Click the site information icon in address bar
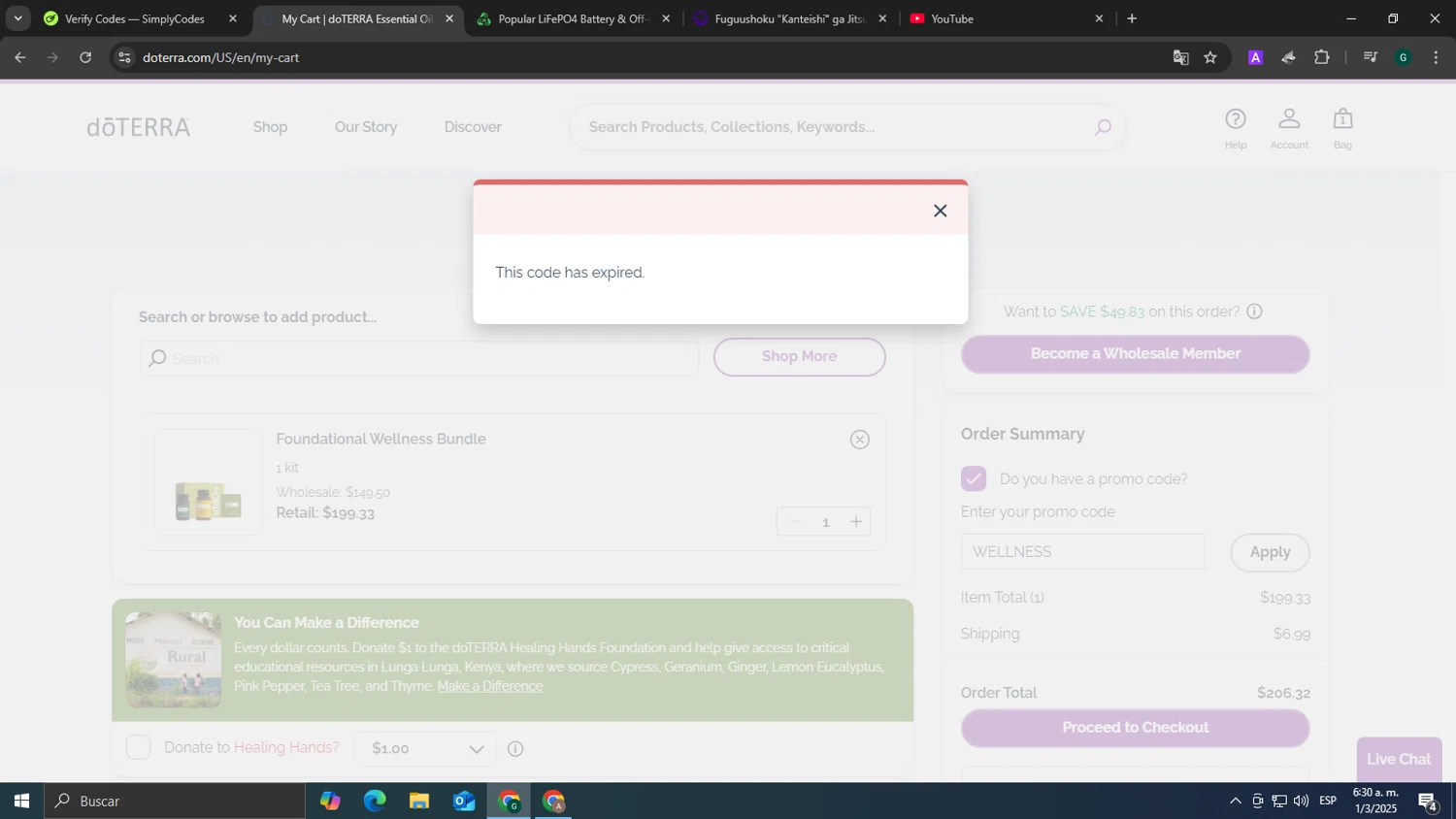 point(123,57)
